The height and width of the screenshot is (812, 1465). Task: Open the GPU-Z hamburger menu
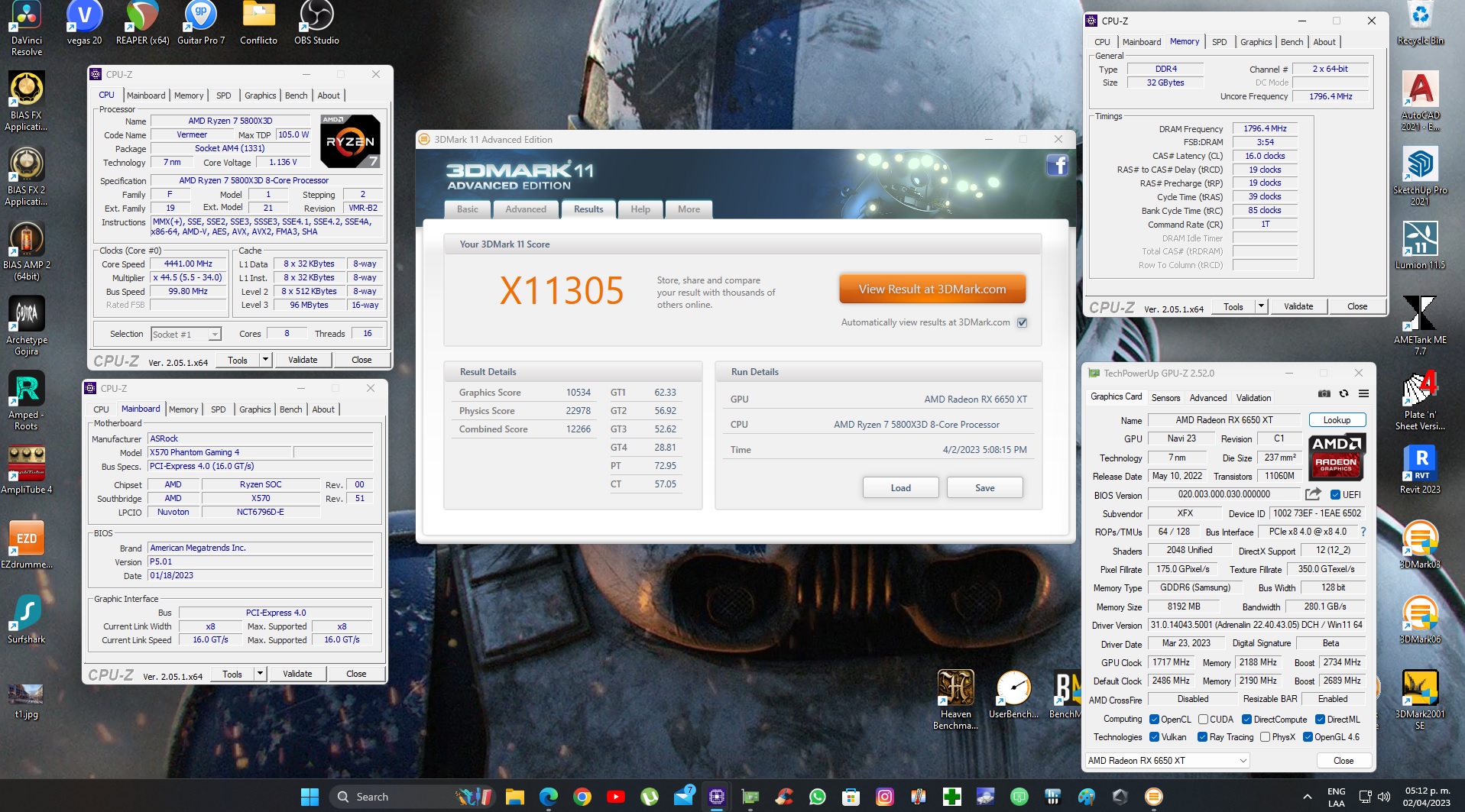coord(1363,393)
